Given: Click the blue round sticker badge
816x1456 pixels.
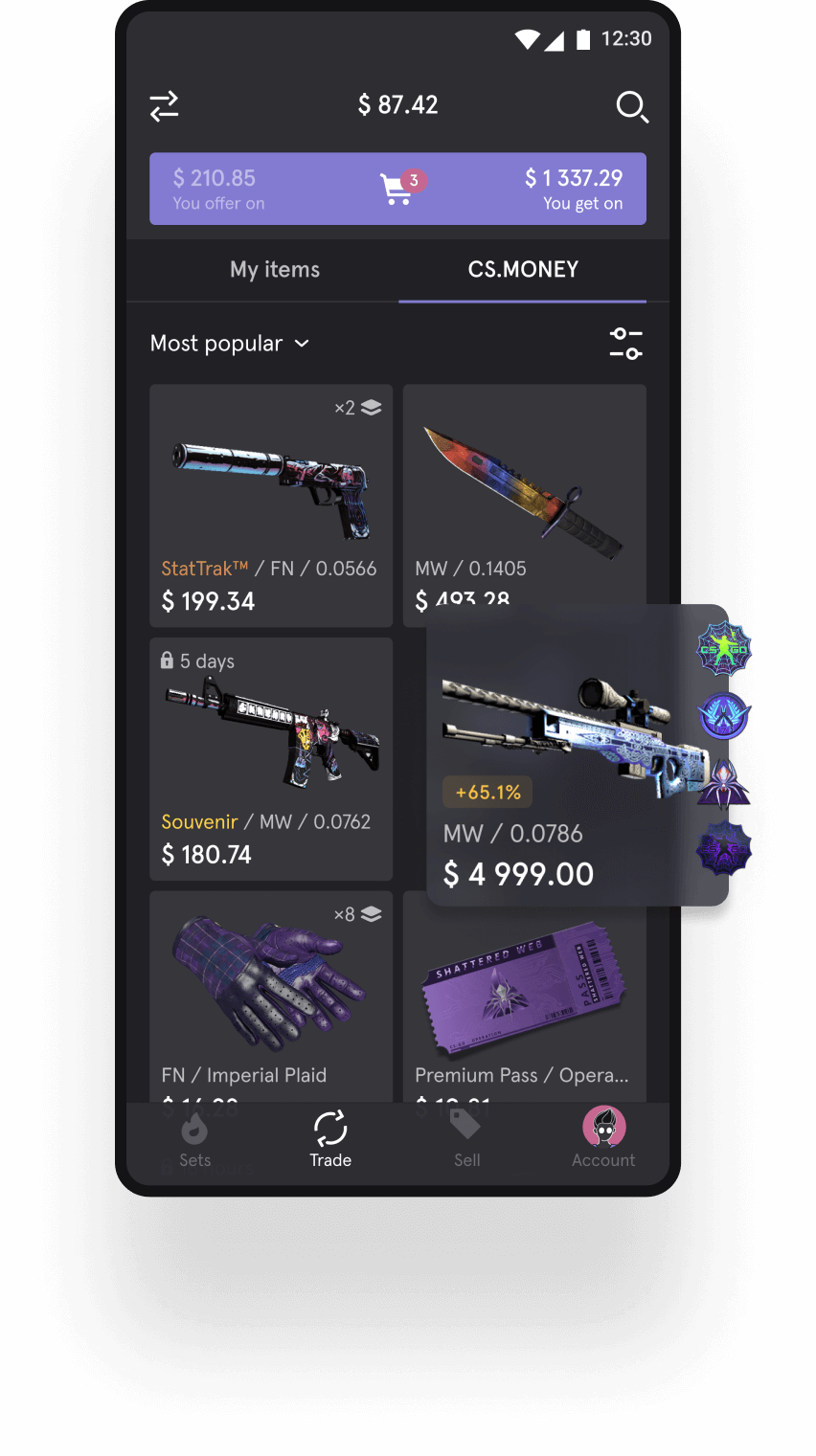Looking at the screenshot, I should tap(724, 716).
